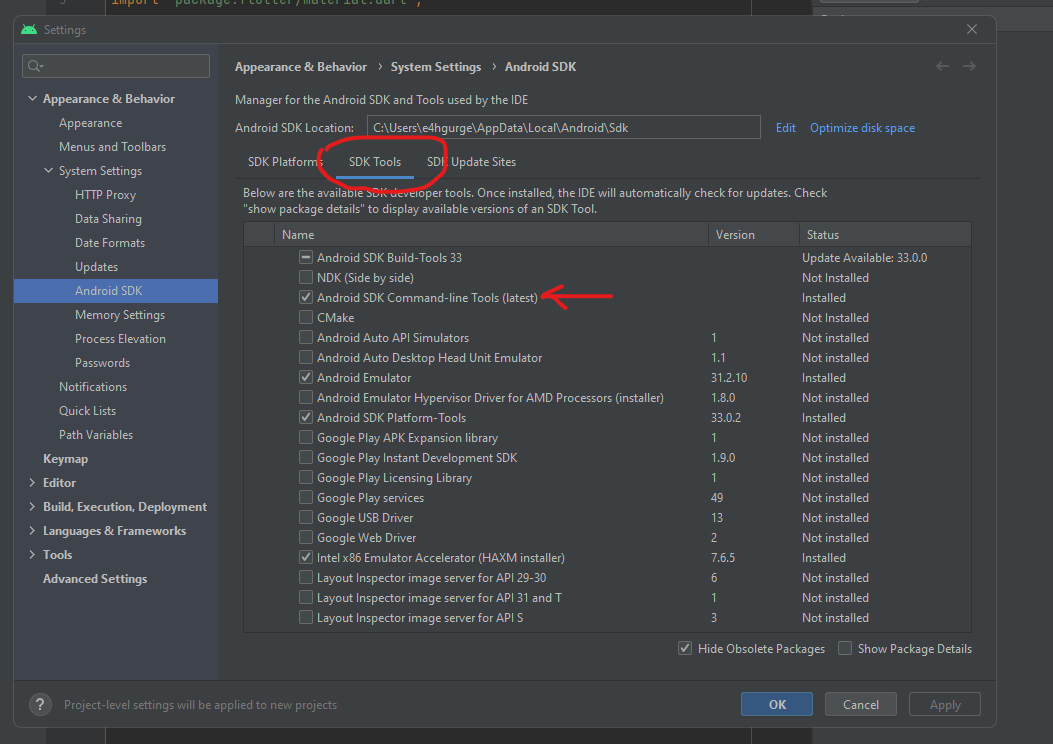Image resolution: width=1053 pixels, height=744 pixels.
Task: Click the Version column header
Action: click(x=753, y=234)
